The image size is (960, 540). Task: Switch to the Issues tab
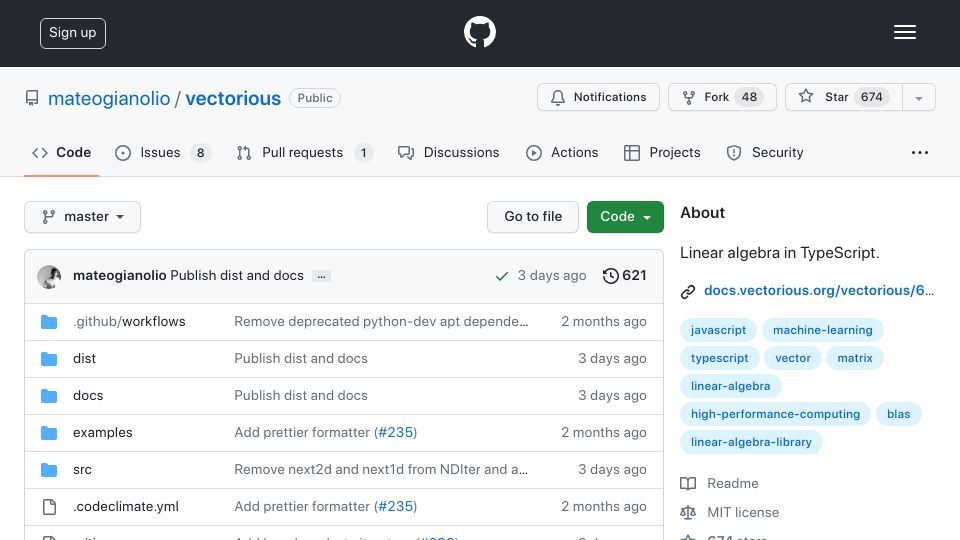pos(162,152)
